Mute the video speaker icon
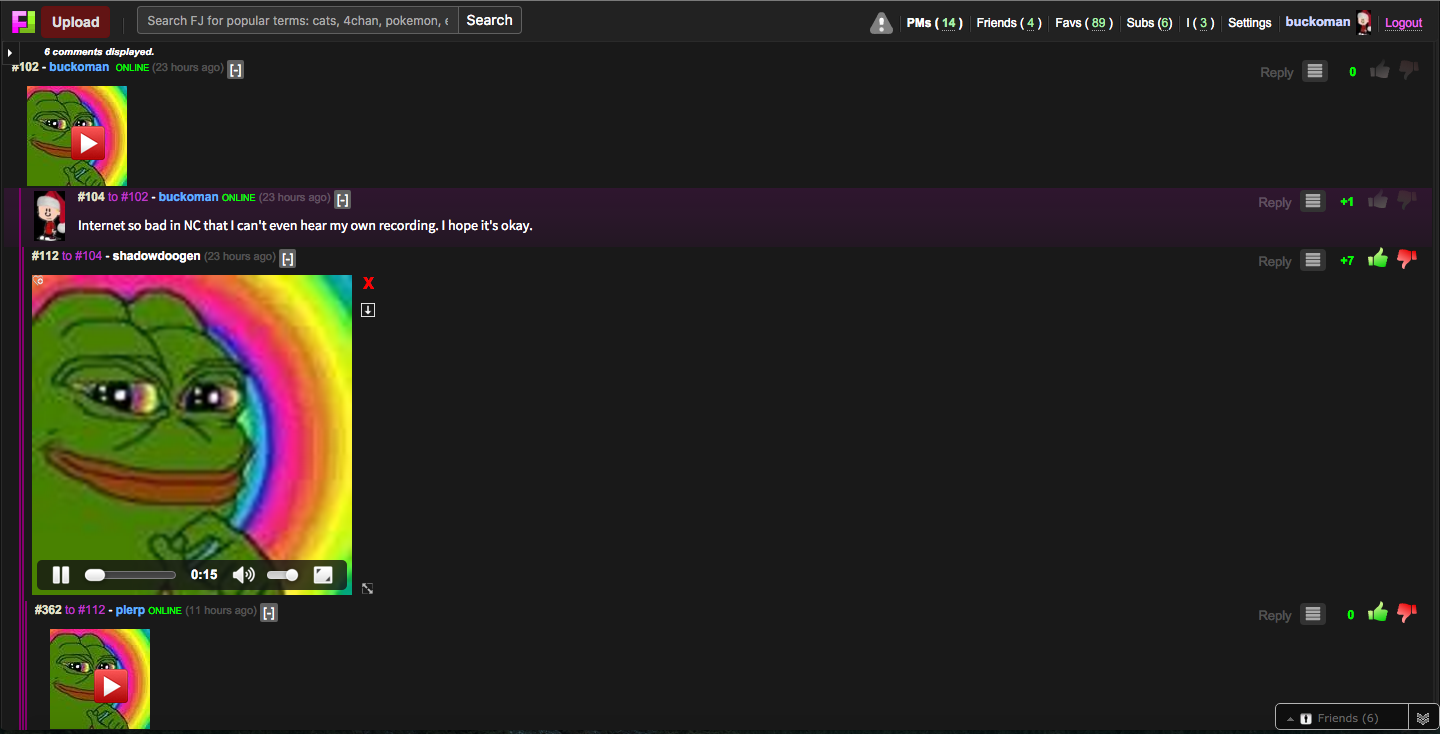The image size is (1440, 734). (x=243, y=575)
